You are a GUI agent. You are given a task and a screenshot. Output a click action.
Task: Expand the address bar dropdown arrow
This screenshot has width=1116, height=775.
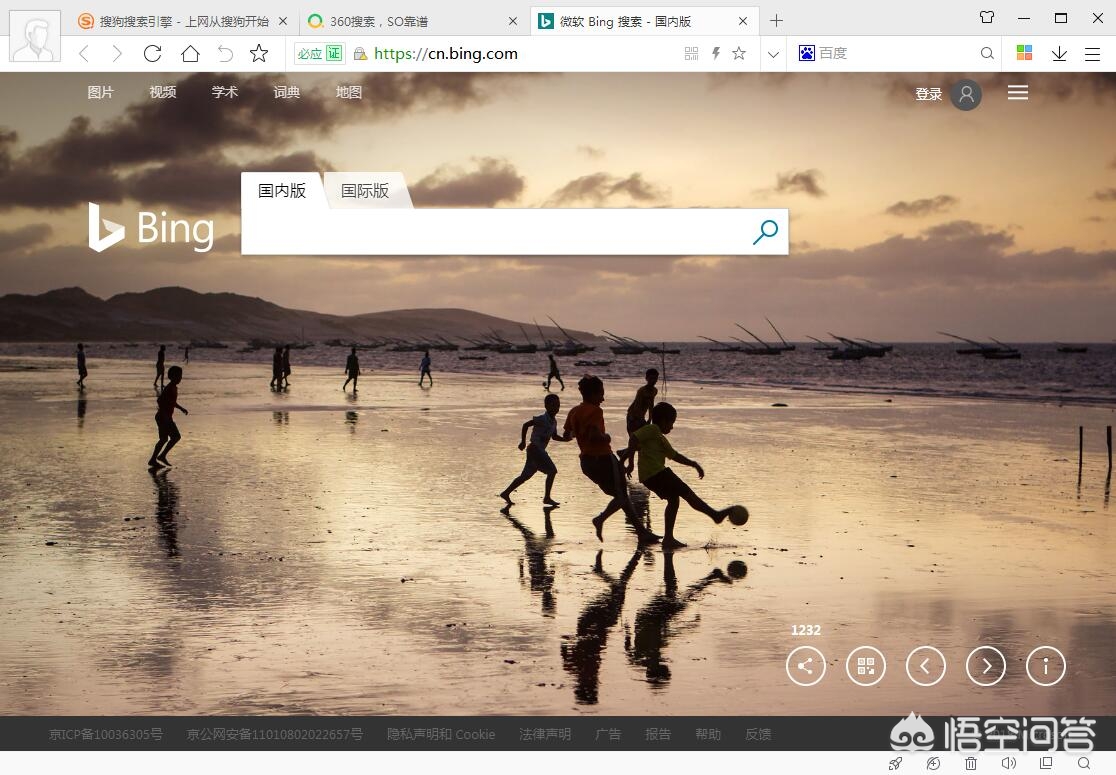[773, 54]
